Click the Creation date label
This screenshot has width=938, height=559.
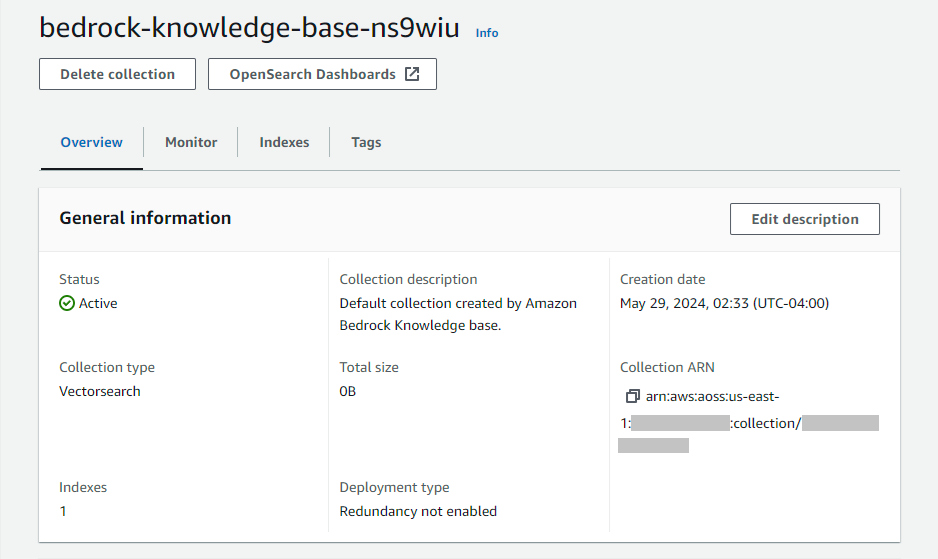point(663,280)
